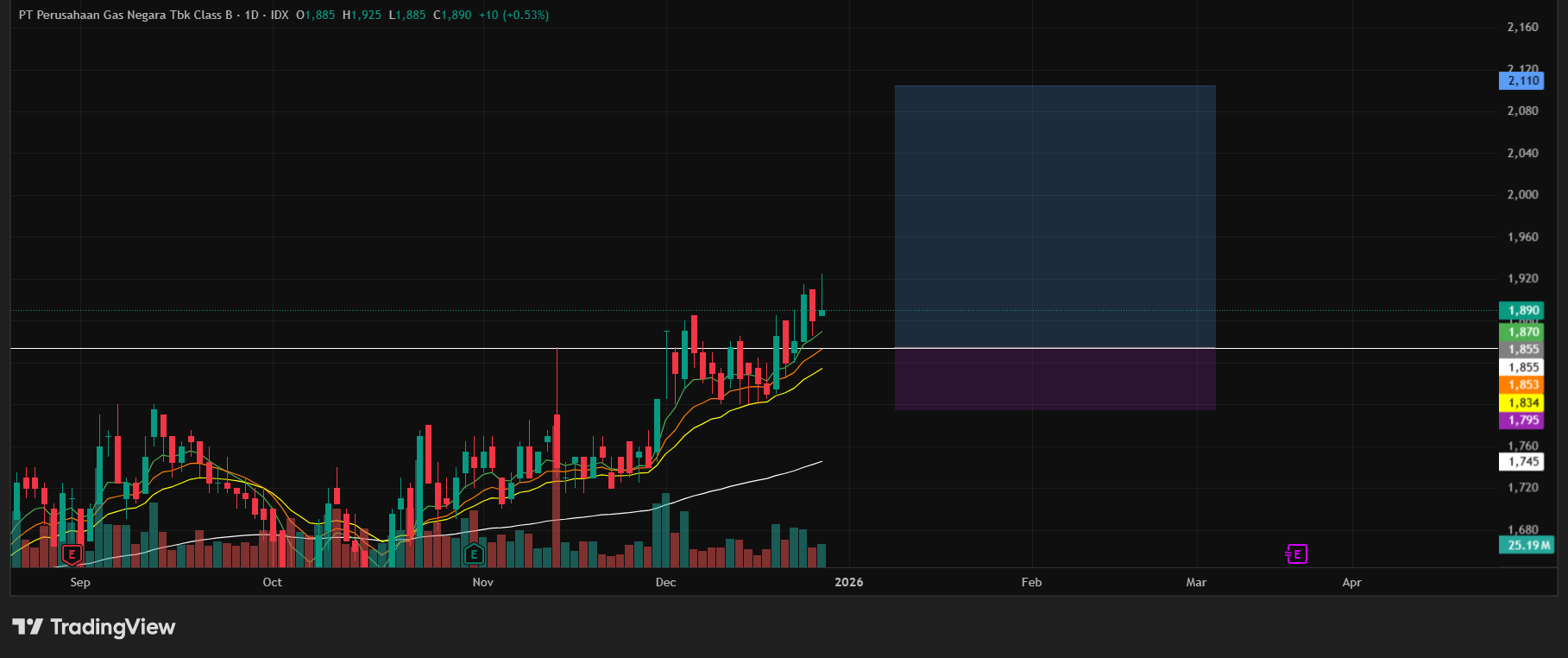
Task: Click the Dec label on time axis
Action: click(665, 582)
